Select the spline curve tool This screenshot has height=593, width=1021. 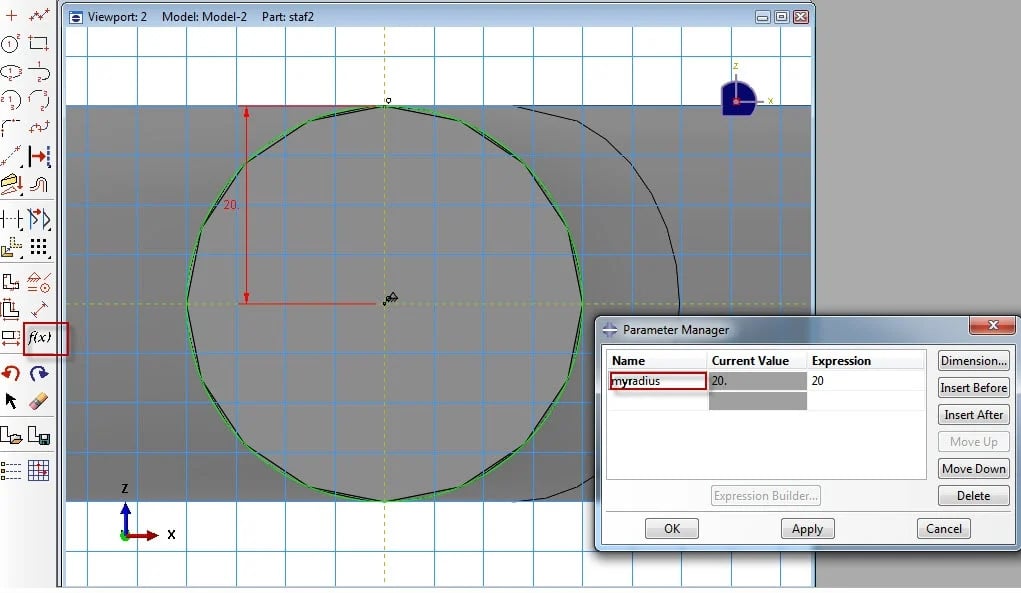40,127
